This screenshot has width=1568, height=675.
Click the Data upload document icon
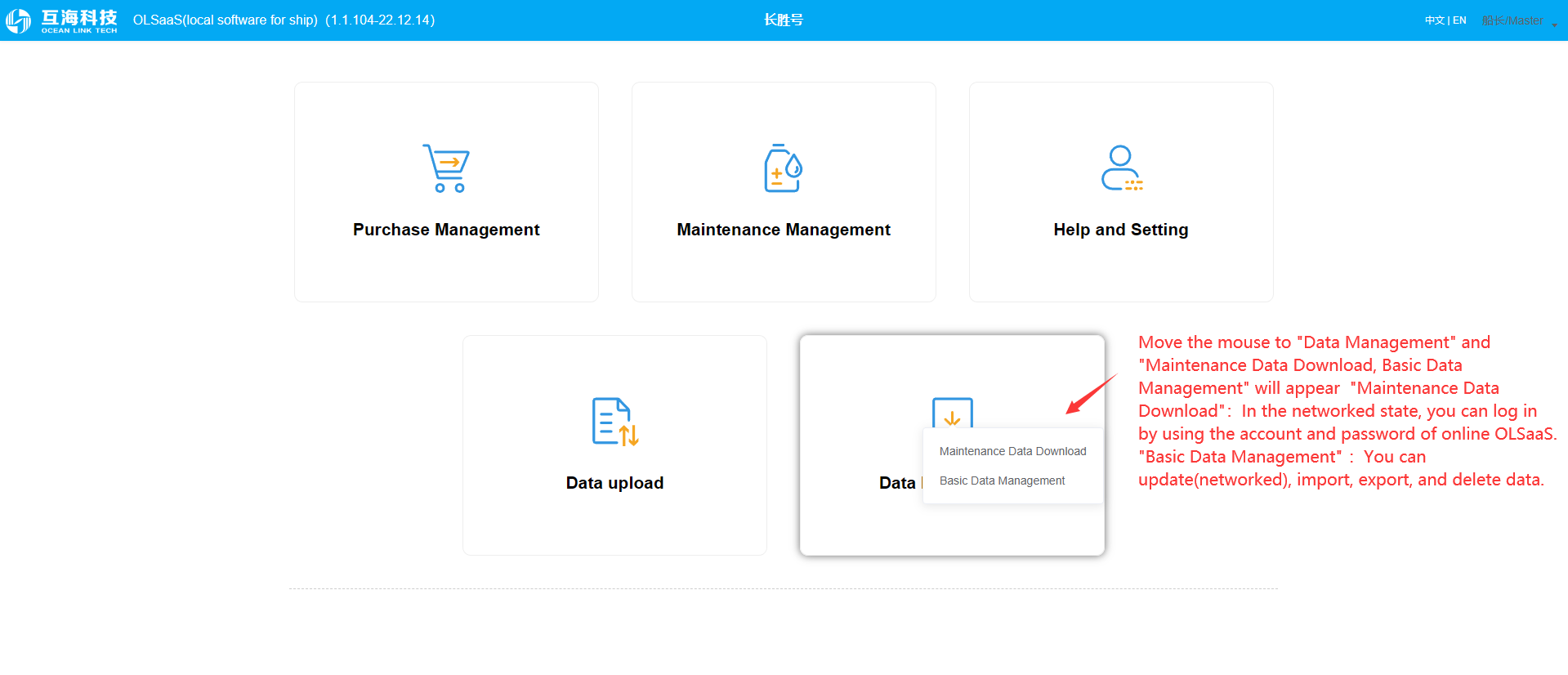click(615, 422)
